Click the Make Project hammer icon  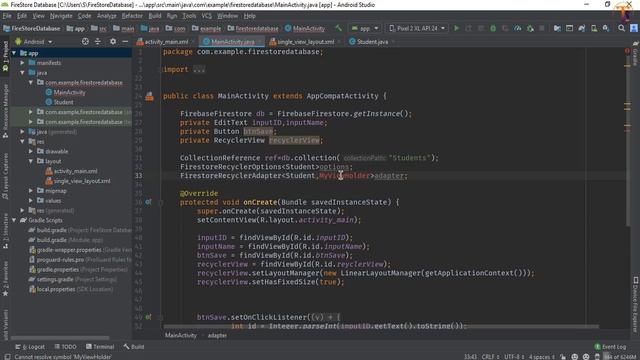338,28
